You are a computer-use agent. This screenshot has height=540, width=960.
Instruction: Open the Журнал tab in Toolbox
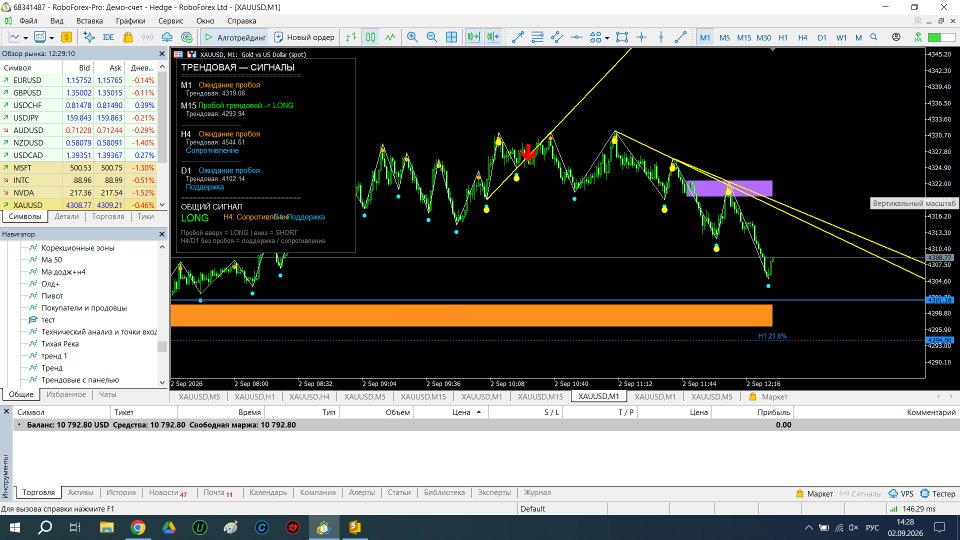[x=537, y=492]
